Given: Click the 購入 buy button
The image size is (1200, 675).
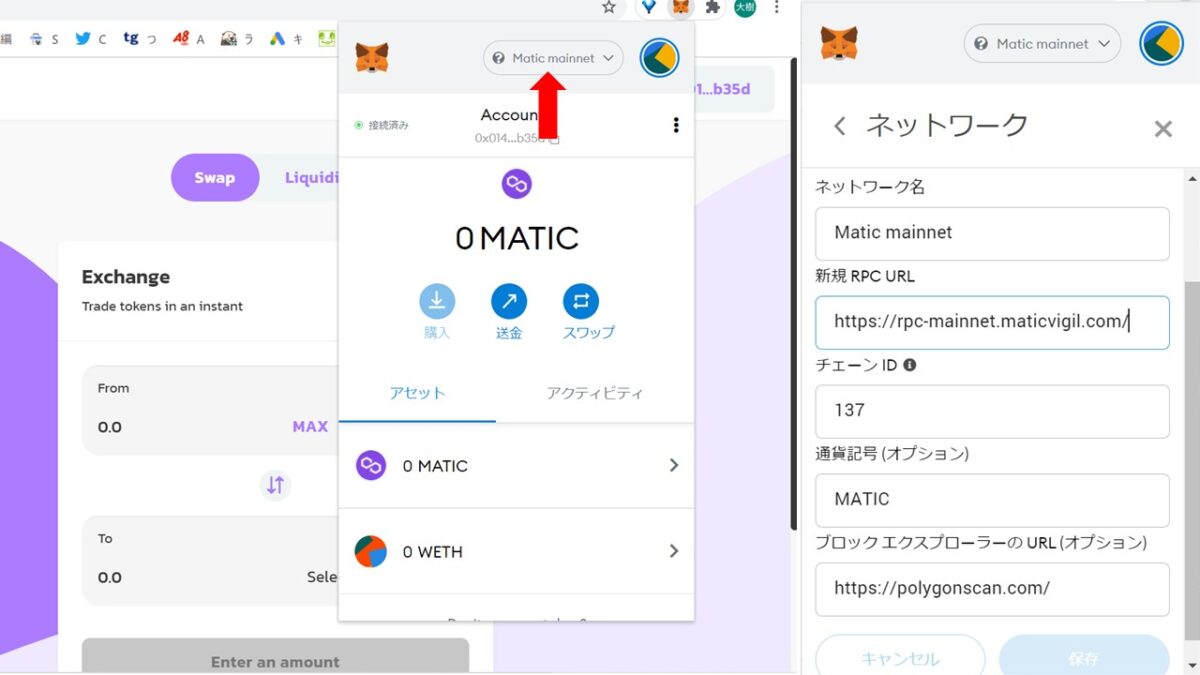Looking at the screenshot, I should [x=437, y=313].
